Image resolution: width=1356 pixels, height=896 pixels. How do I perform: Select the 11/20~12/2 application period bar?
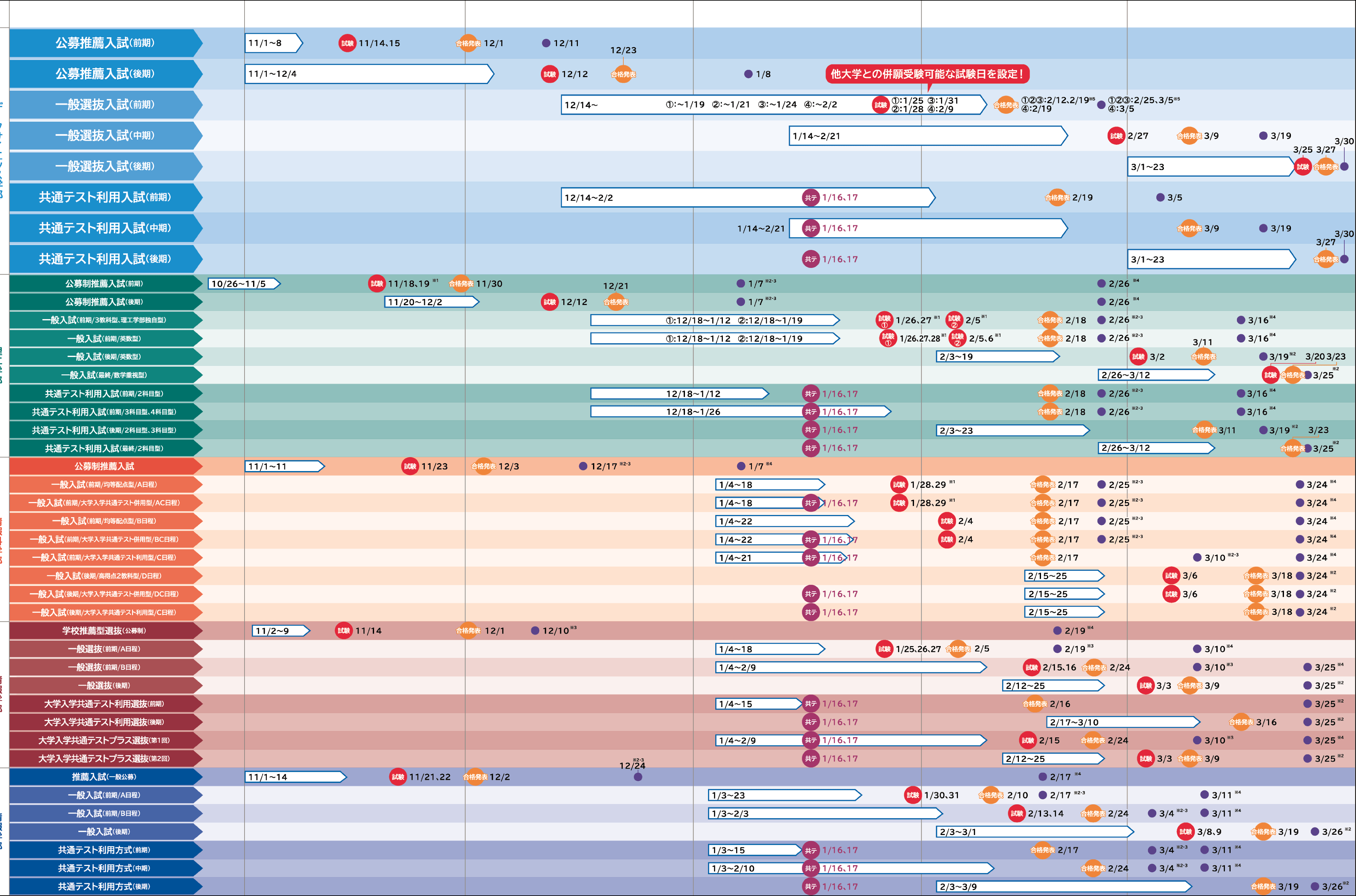click(432, 302)
